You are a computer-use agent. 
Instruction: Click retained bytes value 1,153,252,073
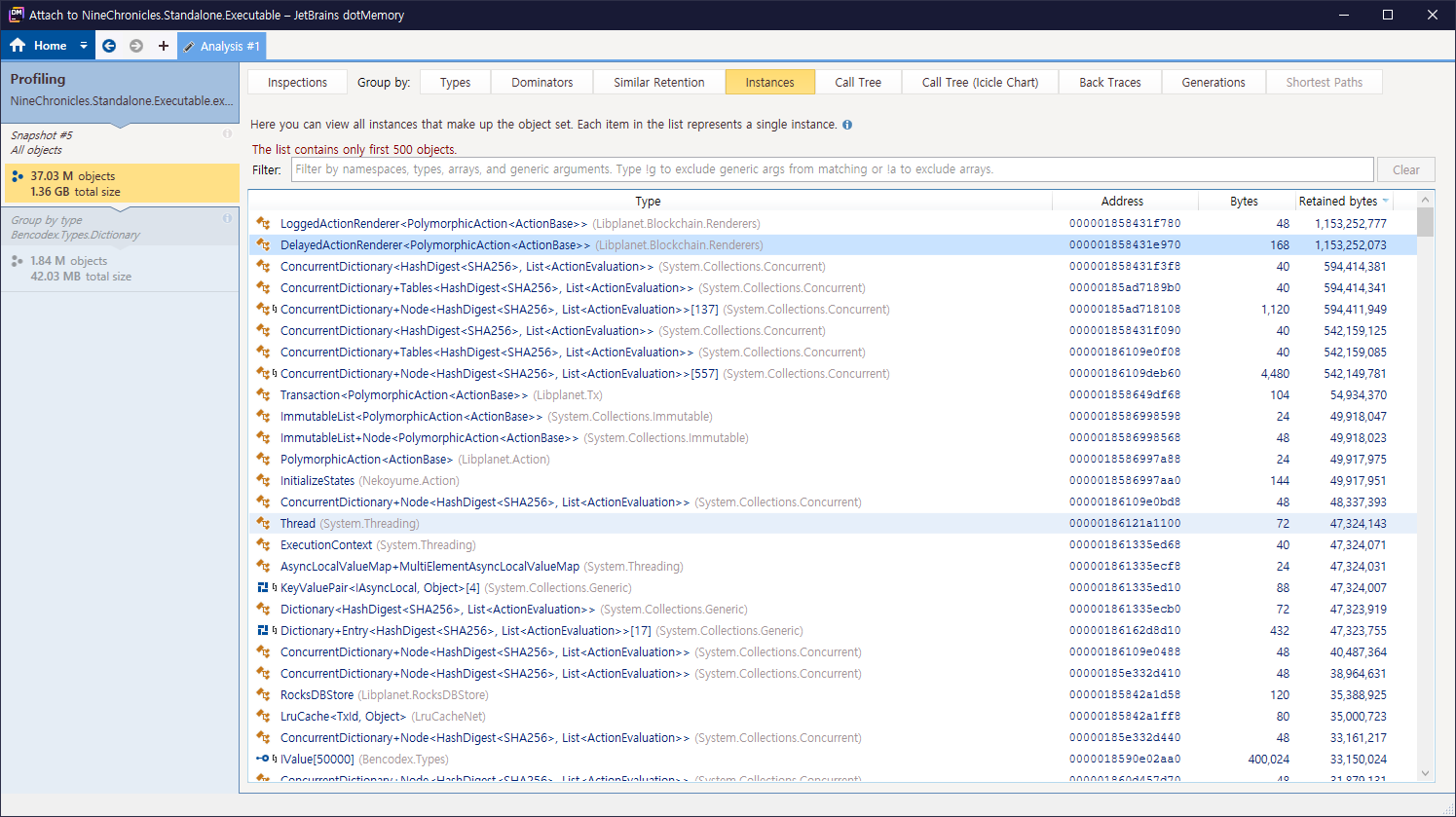[x=1350, y=245]
